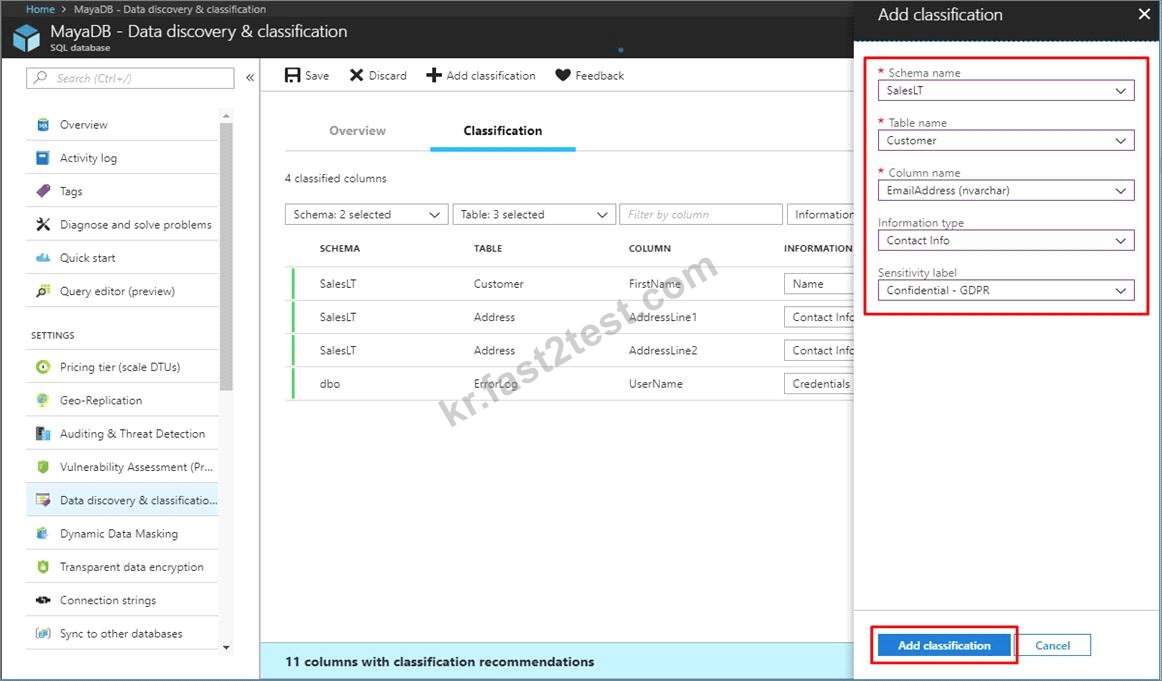Click the blue Add classification button
1162x681 pixels.
[944, 645]
